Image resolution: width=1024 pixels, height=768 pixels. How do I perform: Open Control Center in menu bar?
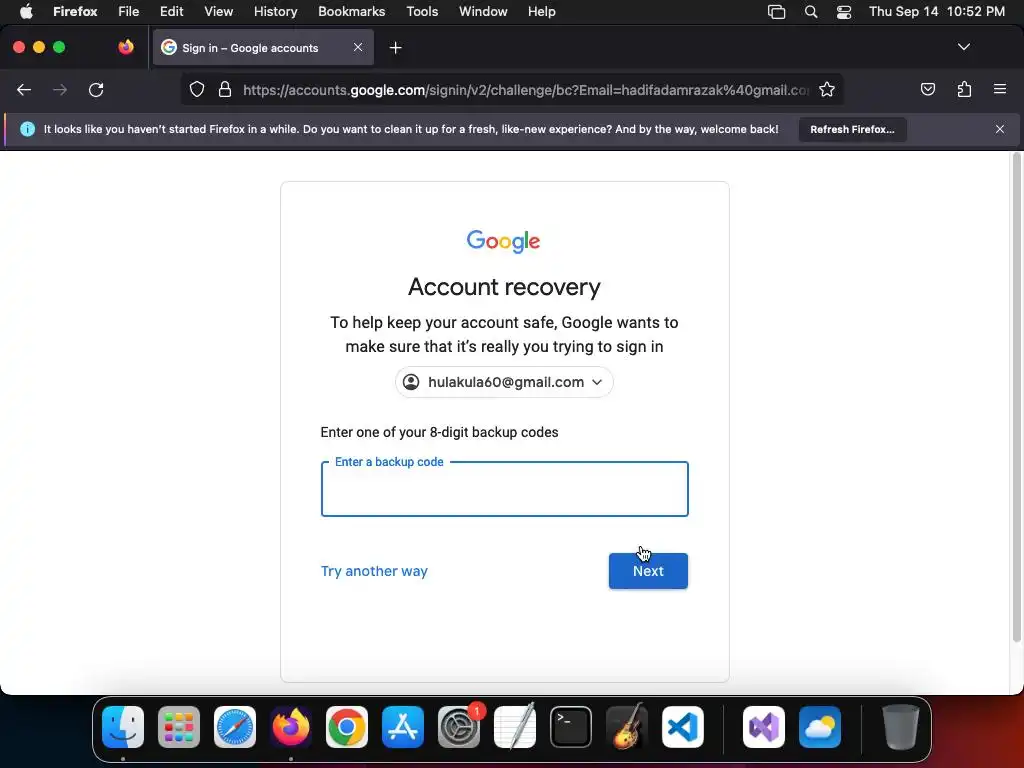tap(844, 12)
